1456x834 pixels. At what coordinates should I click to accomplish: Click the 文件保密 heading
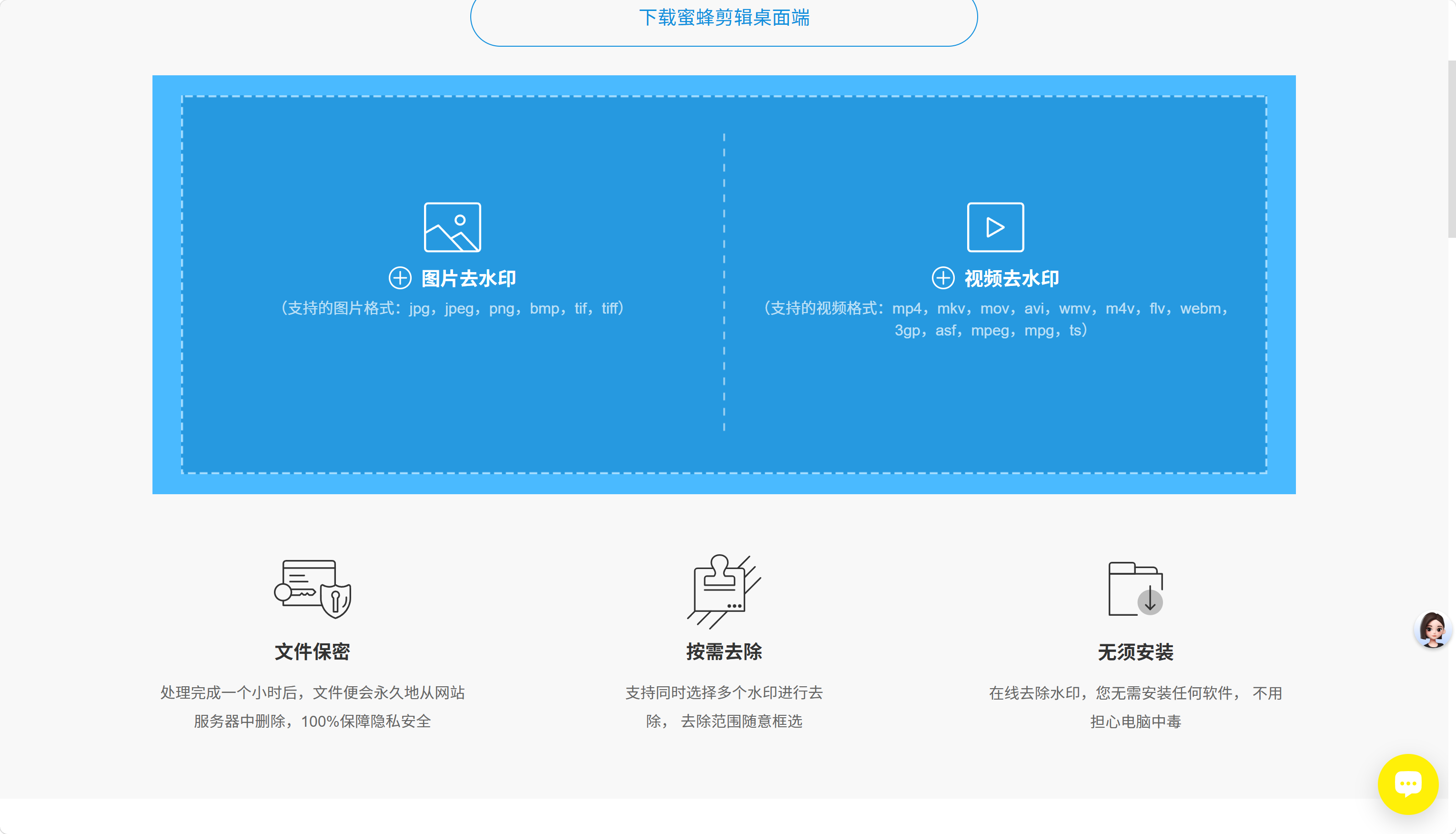[313, 652]
